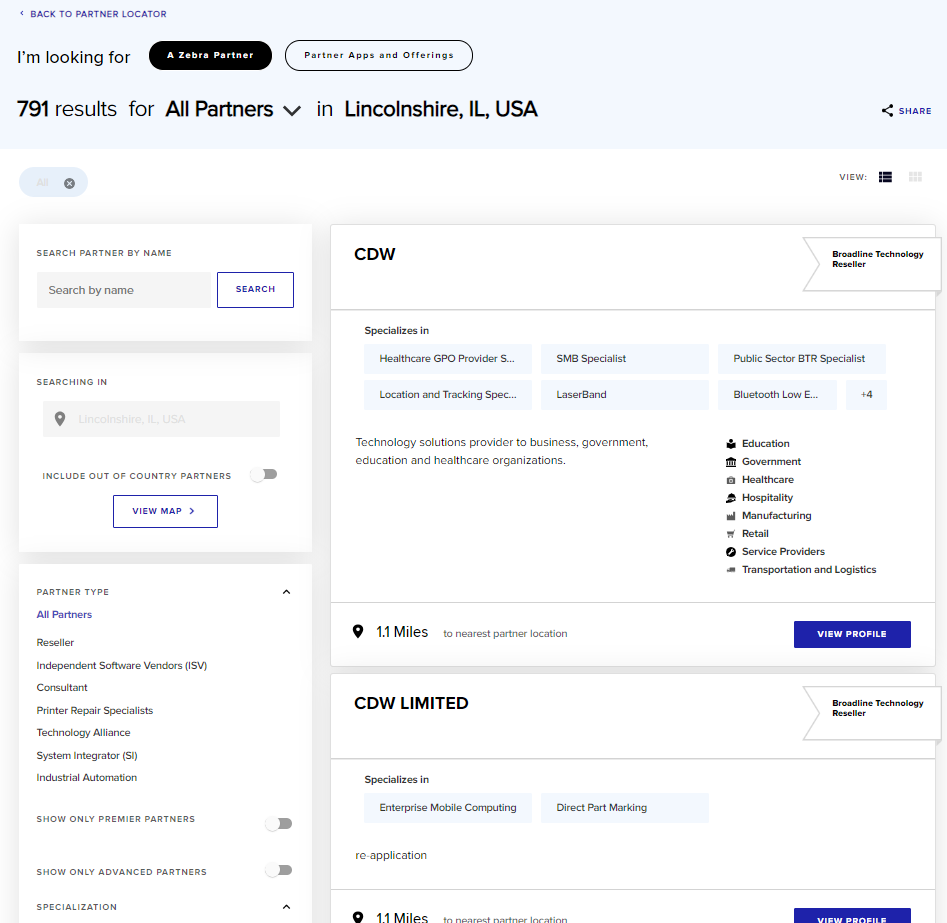Collapse the Partner Type section

click(286, 592)
